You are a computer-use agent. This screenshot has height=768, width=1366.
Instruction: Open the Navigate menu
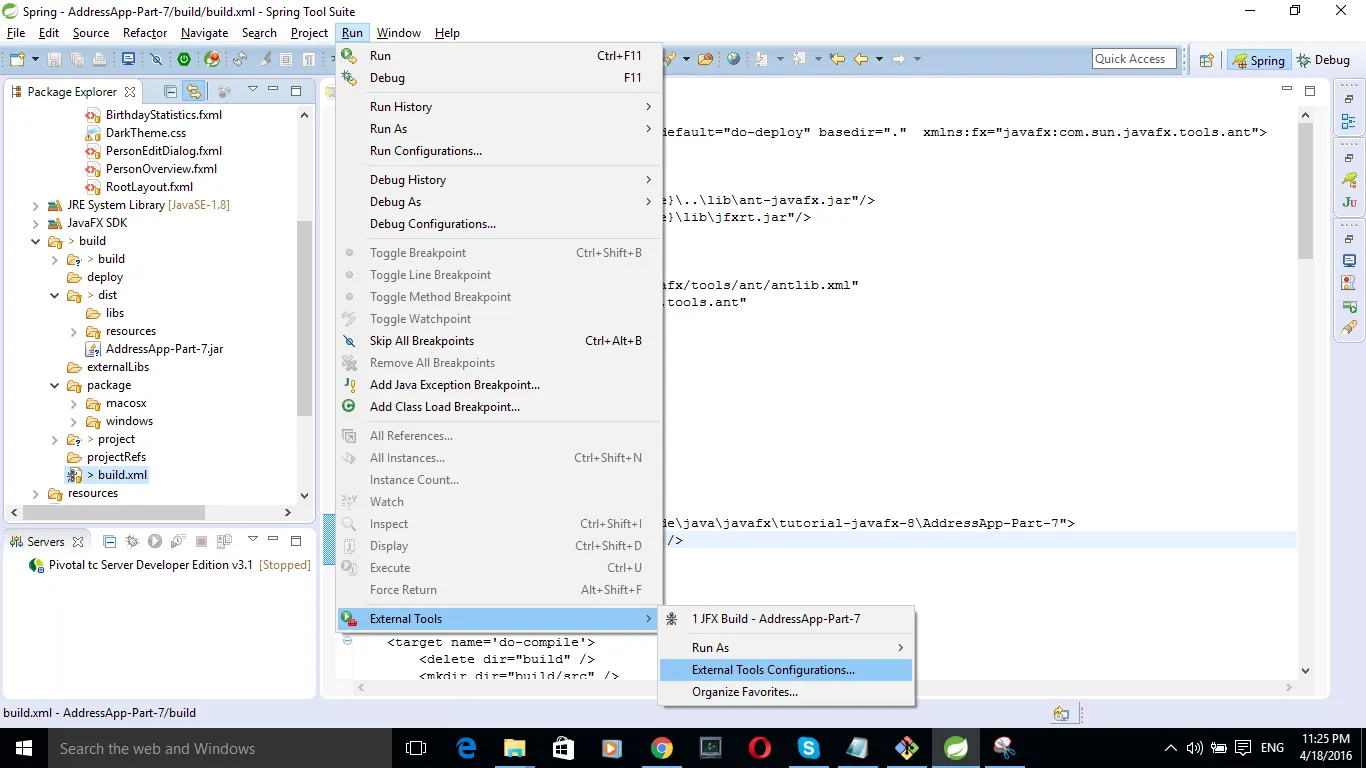click(204, 33)
